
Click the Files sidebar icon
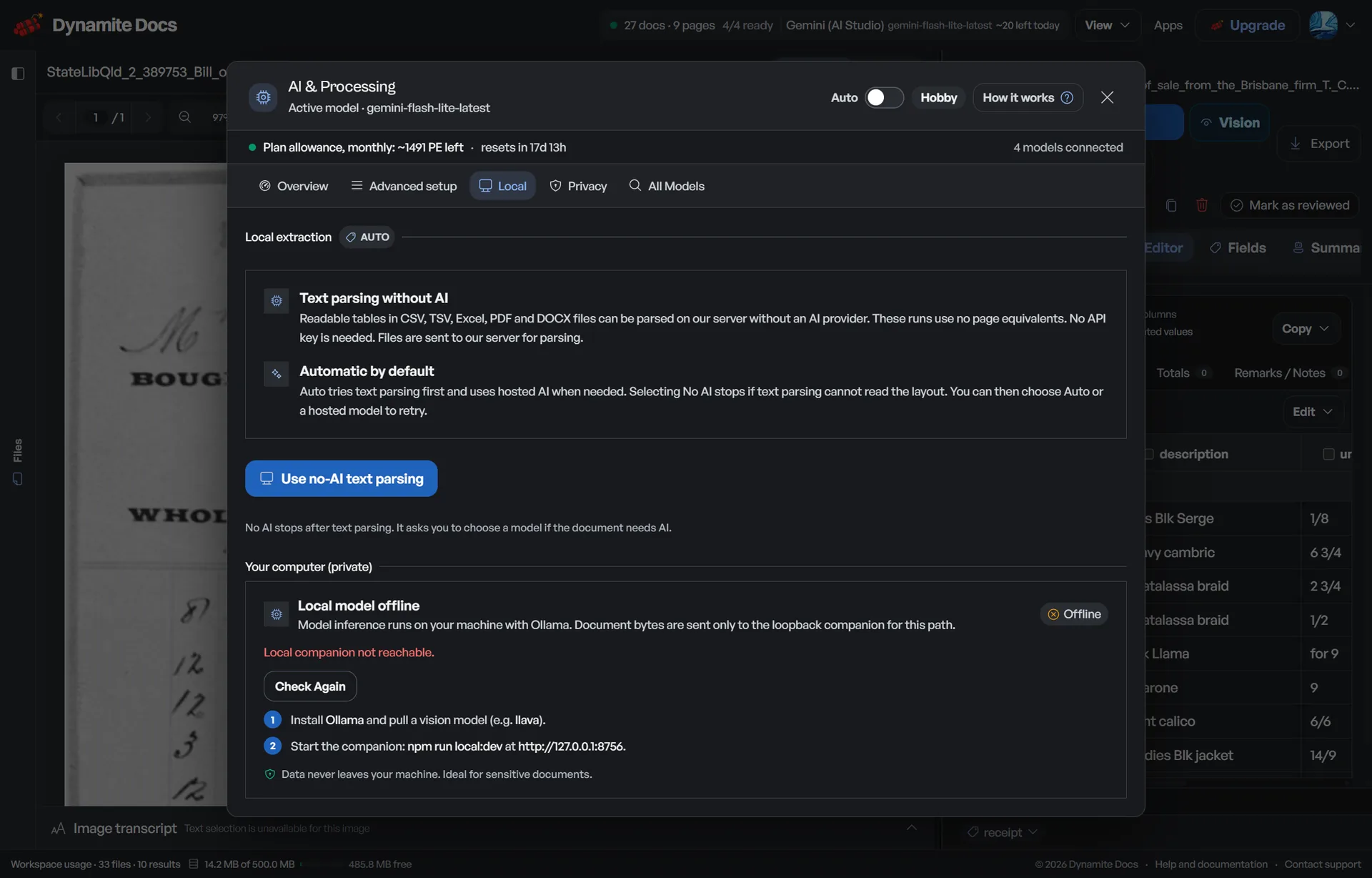(18, 478)
